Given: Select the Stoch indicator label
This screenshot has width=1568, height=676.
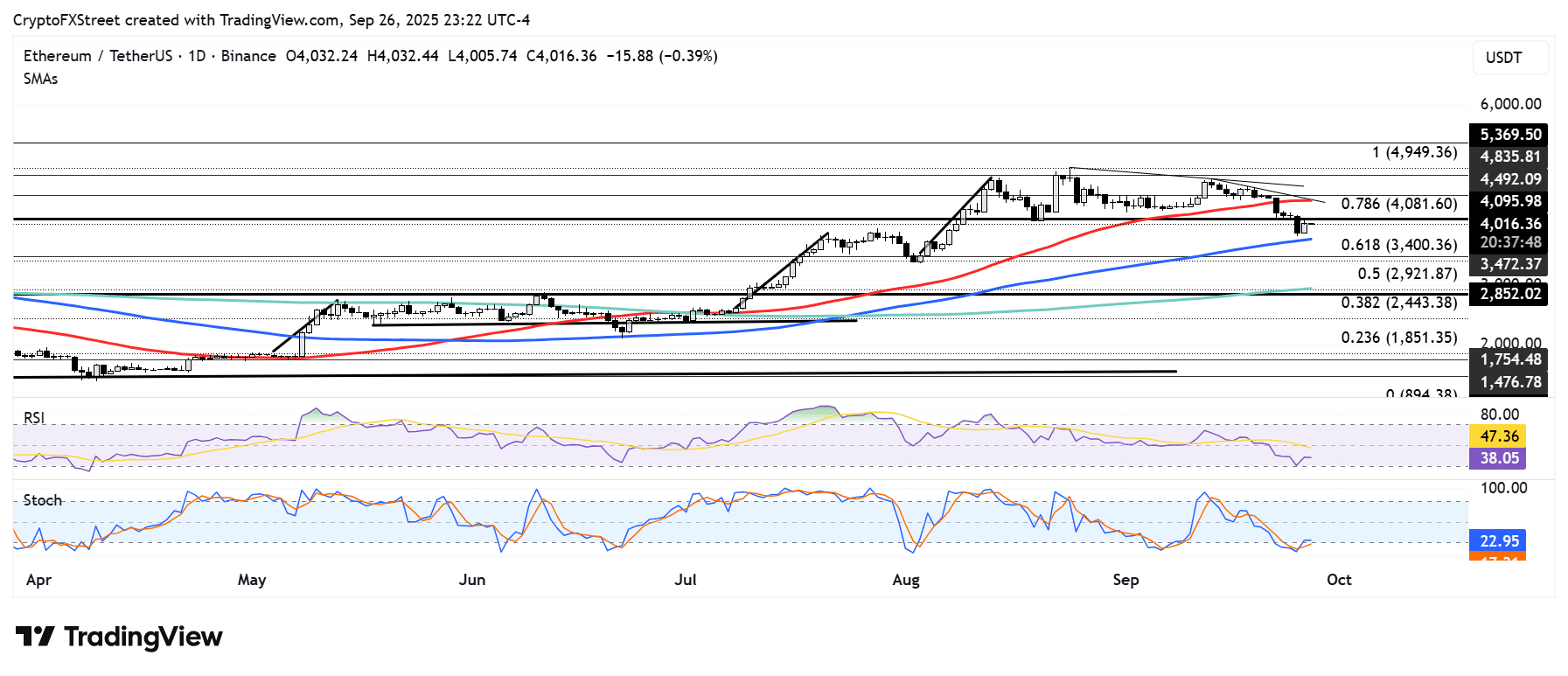Looking at the screenshot, I should click(x=43, y=500).
